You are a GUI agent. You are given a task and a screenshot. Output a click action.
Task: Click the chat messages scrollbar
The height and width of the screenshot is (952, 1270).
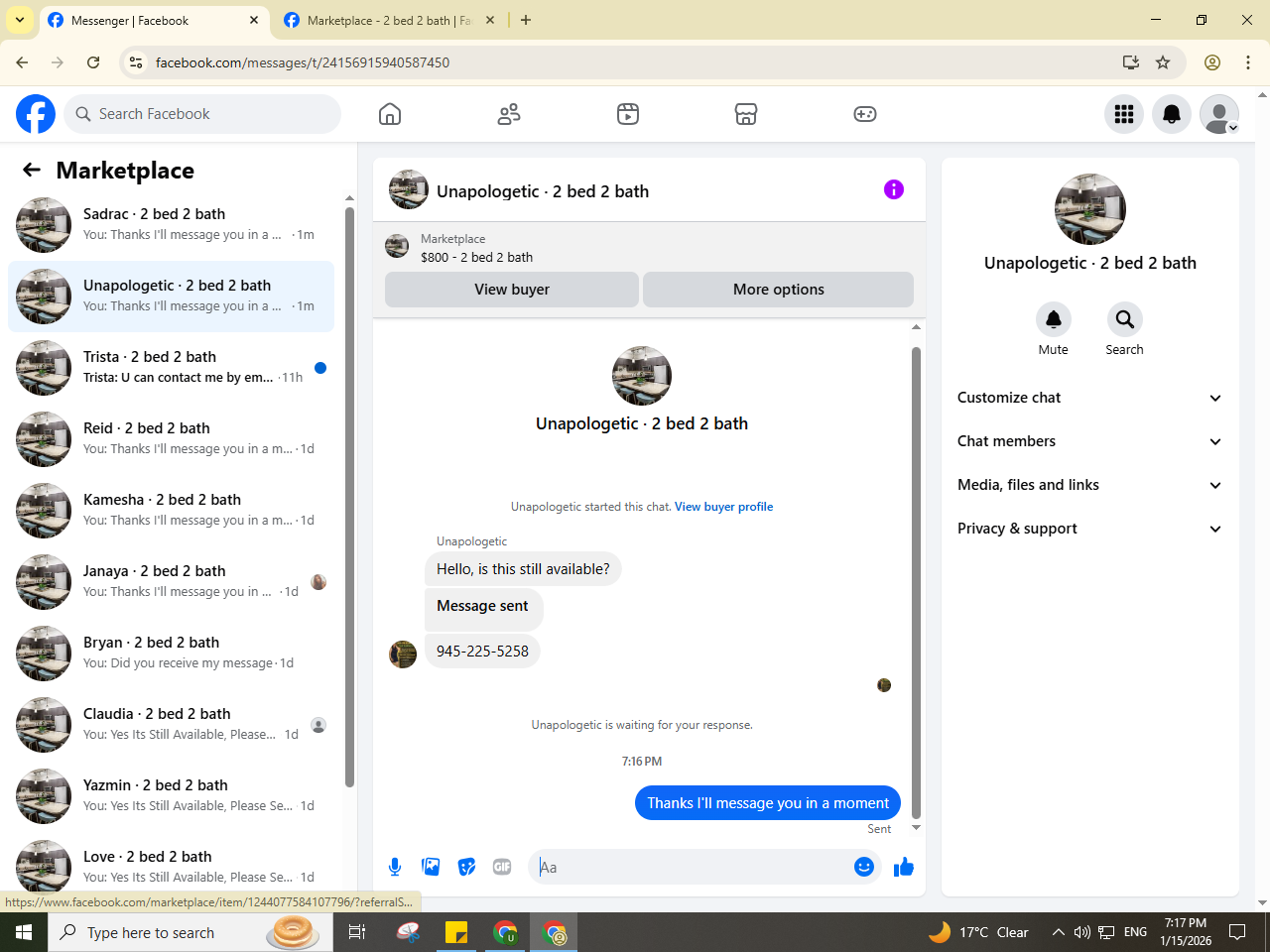point(916,581)
